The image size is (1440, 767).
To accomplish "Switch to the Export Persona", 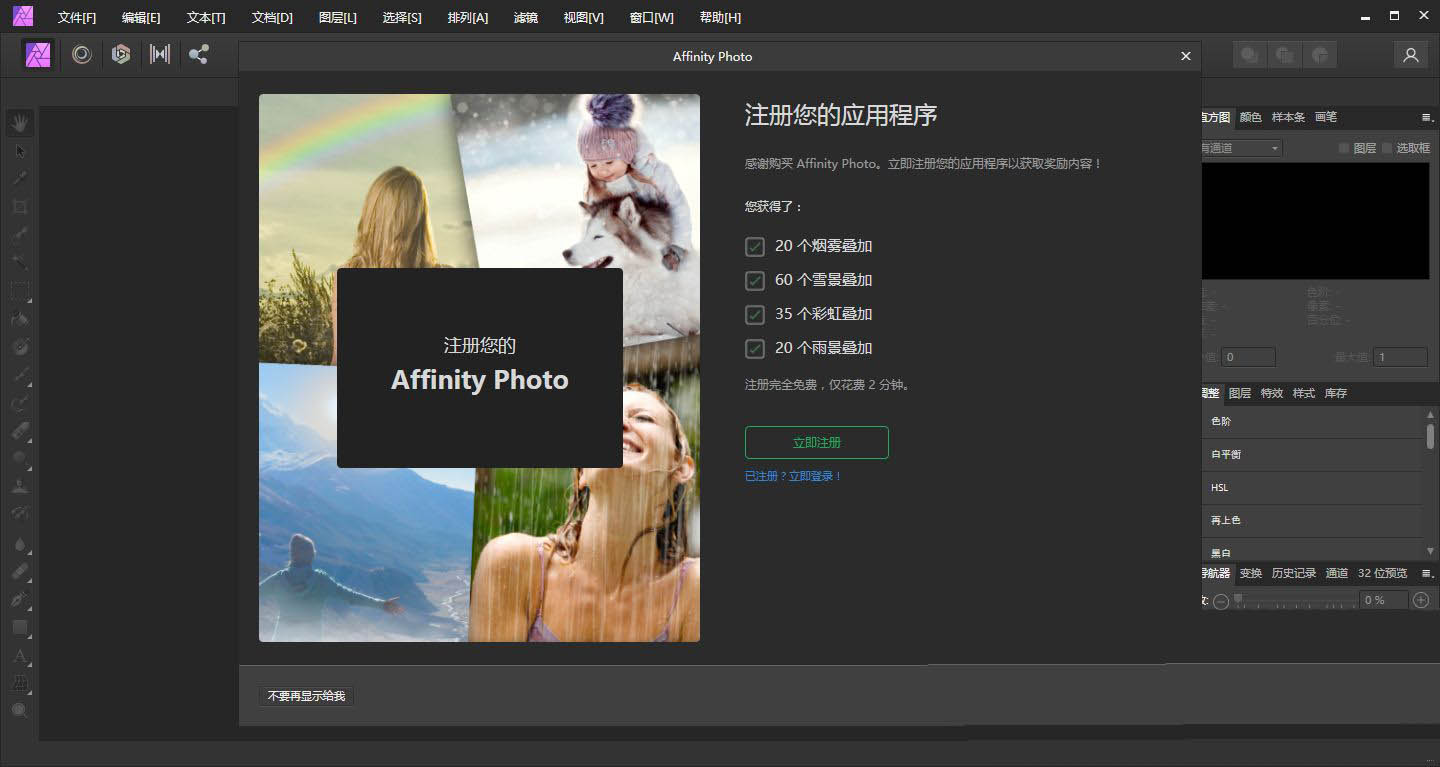I will click(199, 55).
